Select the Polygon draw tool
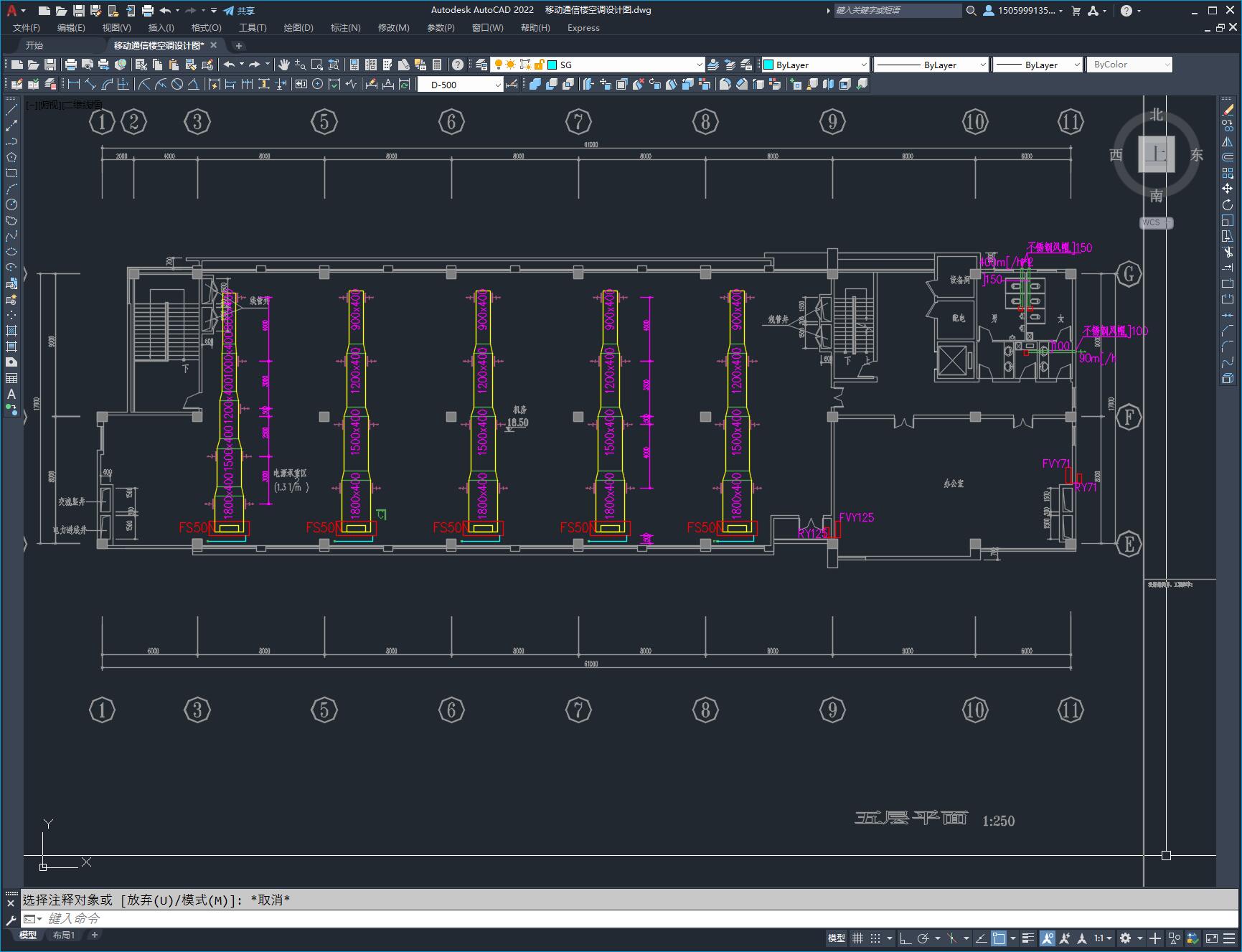 coord(11,157)
